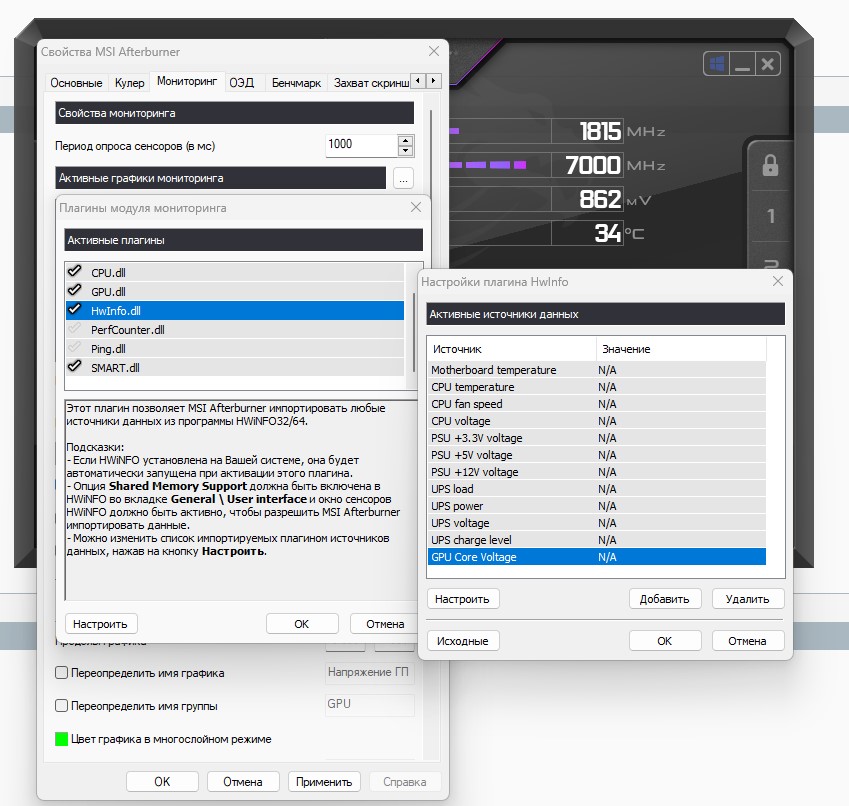This screenshot has width=849, height=806.
Task: Toggle the GPU.dll plugin checkmark
Action: (x=75, y=290)
